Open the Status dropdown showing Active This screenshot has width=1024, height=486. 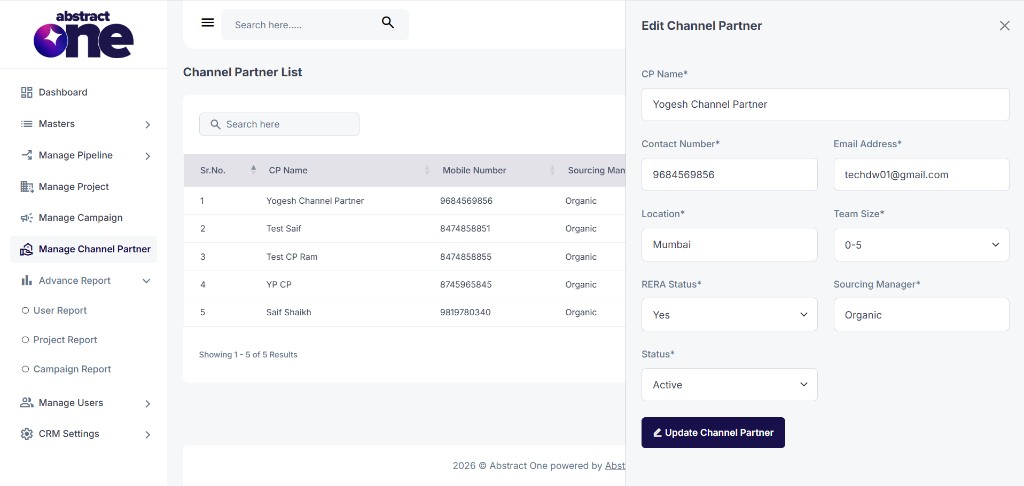coord(729,385)
